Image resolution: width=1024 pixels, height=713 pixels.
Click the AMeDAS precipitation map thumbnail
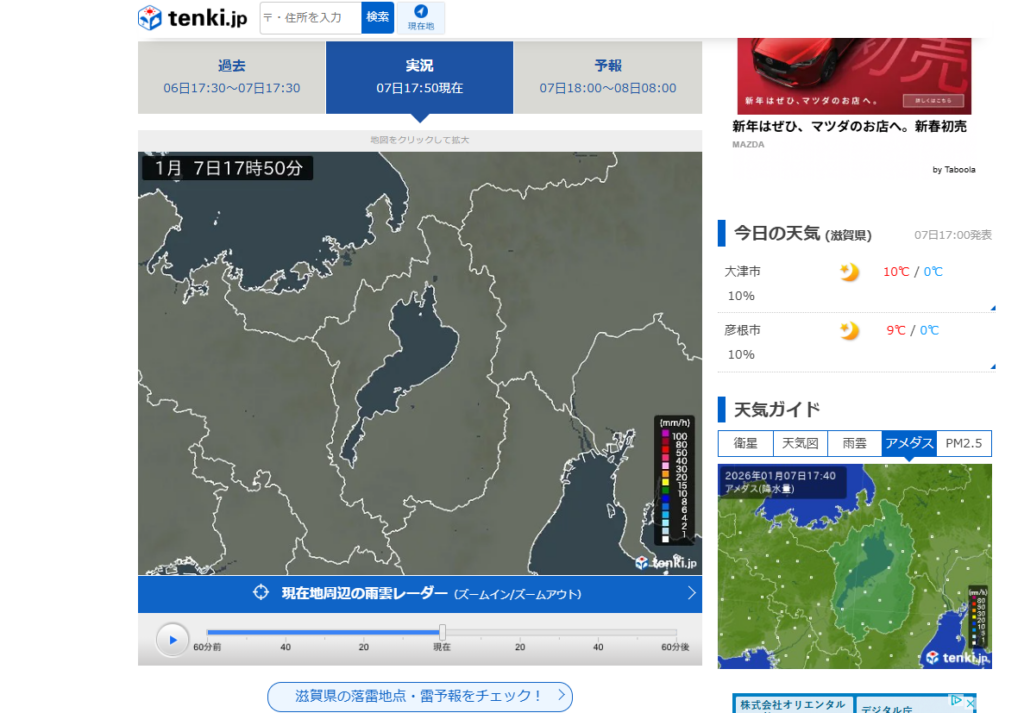(x=854, y=565)
